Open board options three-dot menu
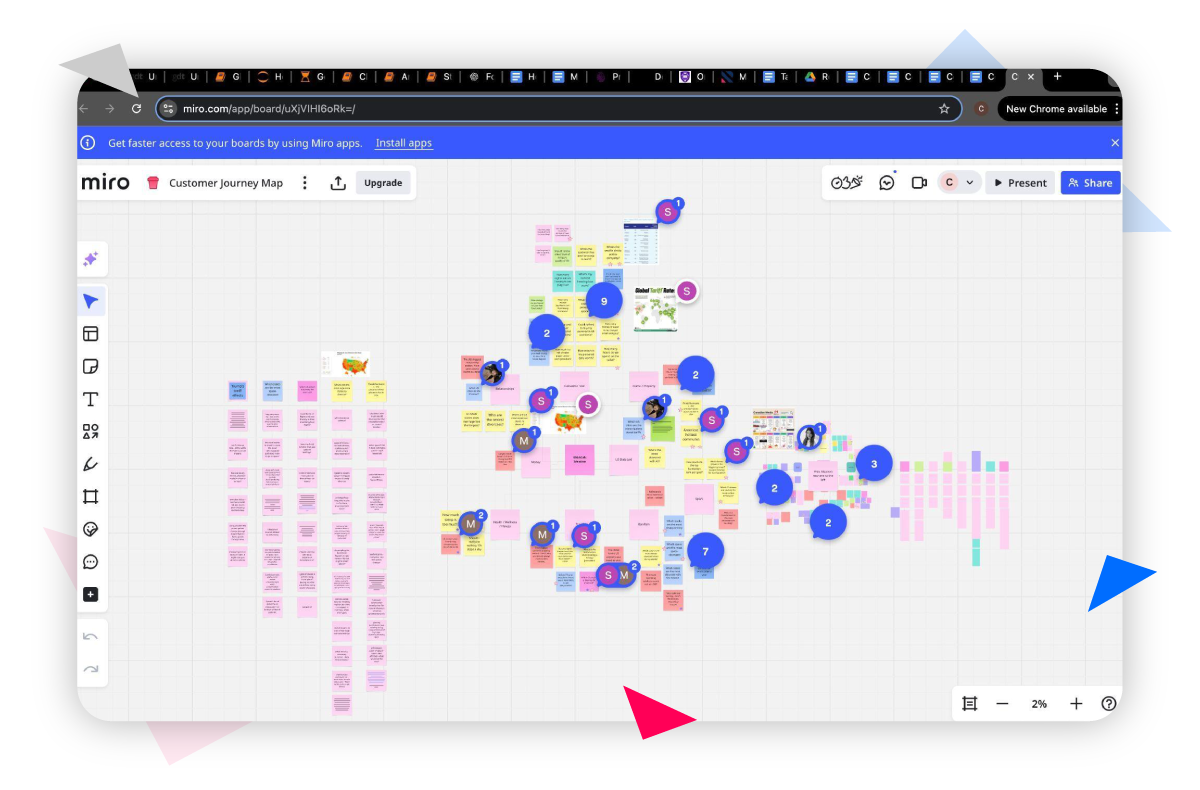This screenshot has height=790, width=1200. point(305,183)
